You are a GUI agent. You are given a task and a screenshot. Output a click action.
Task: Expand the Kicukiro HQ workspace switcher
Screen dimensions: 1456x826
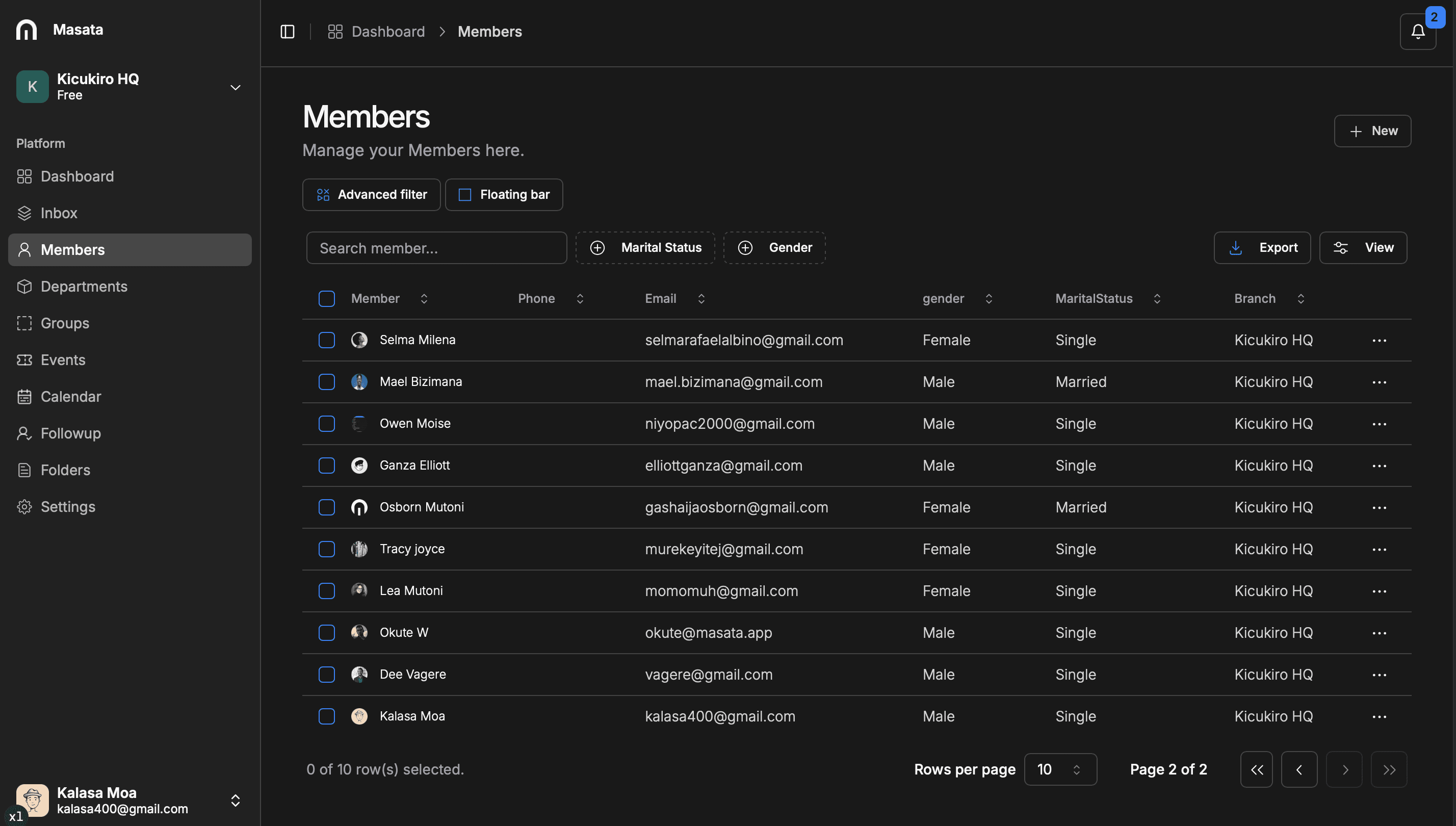pyautogui.click(x=235, y=87)
